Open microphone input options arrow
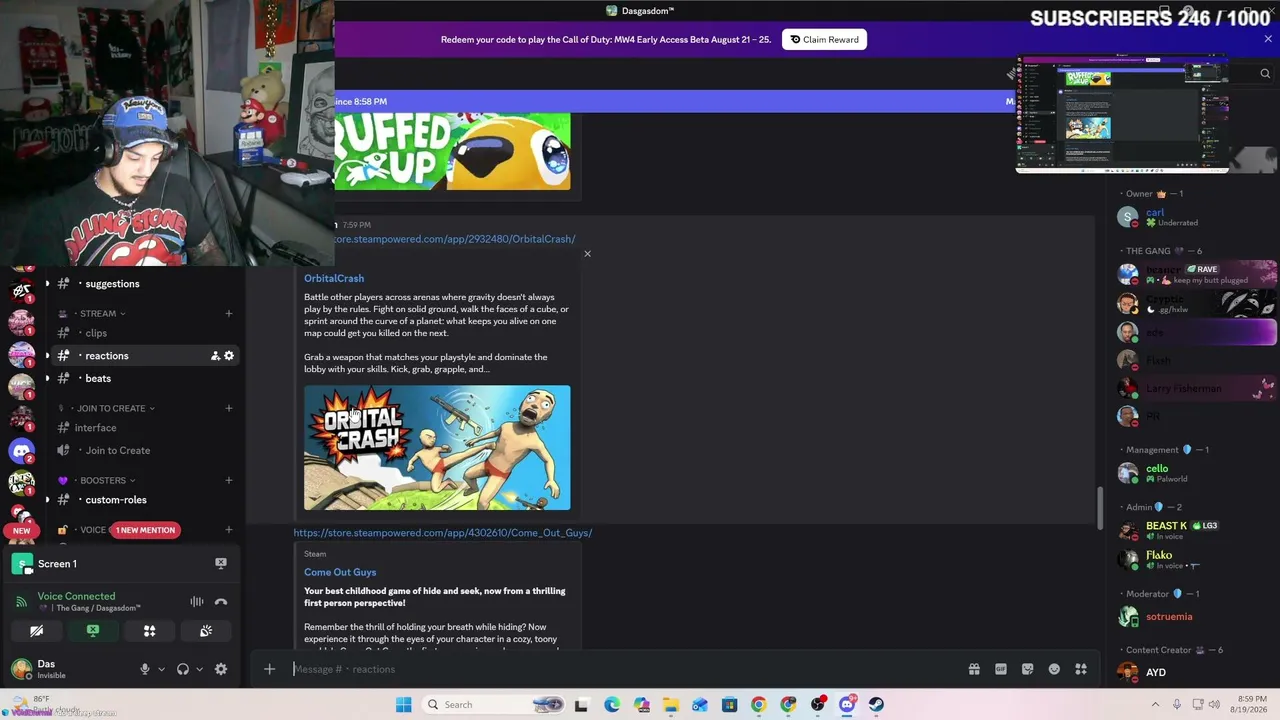 161,669
